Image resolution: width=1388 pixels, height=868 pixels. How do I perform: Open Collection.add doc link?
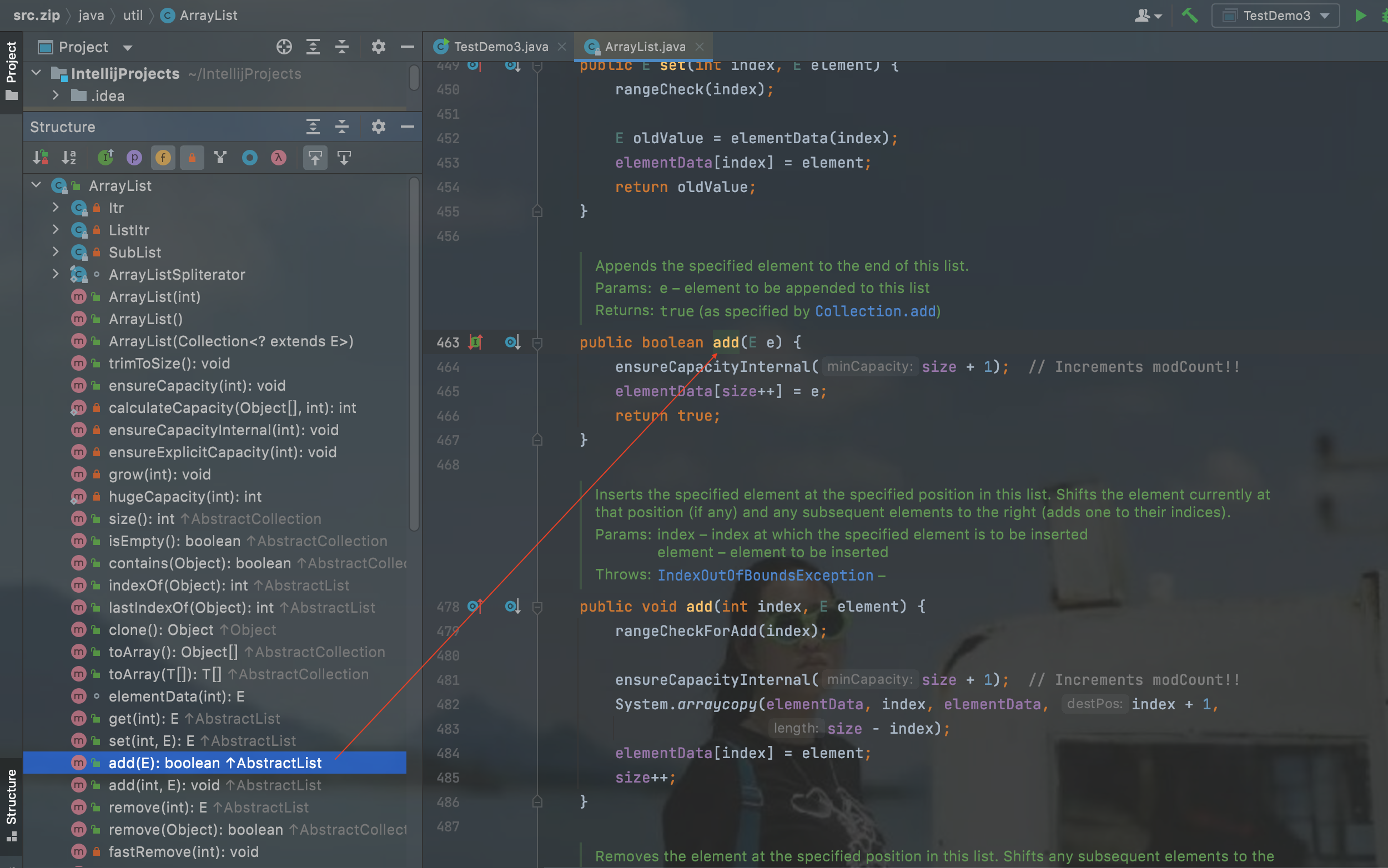(876, 311)
